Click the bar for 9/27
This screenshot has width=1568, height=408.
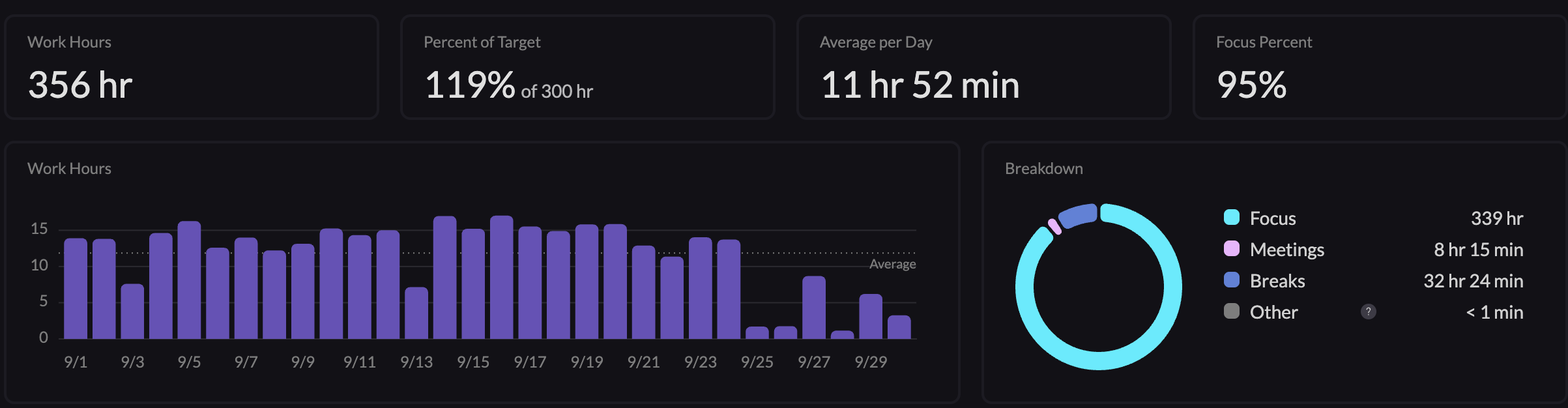click(x=814, y=308)
